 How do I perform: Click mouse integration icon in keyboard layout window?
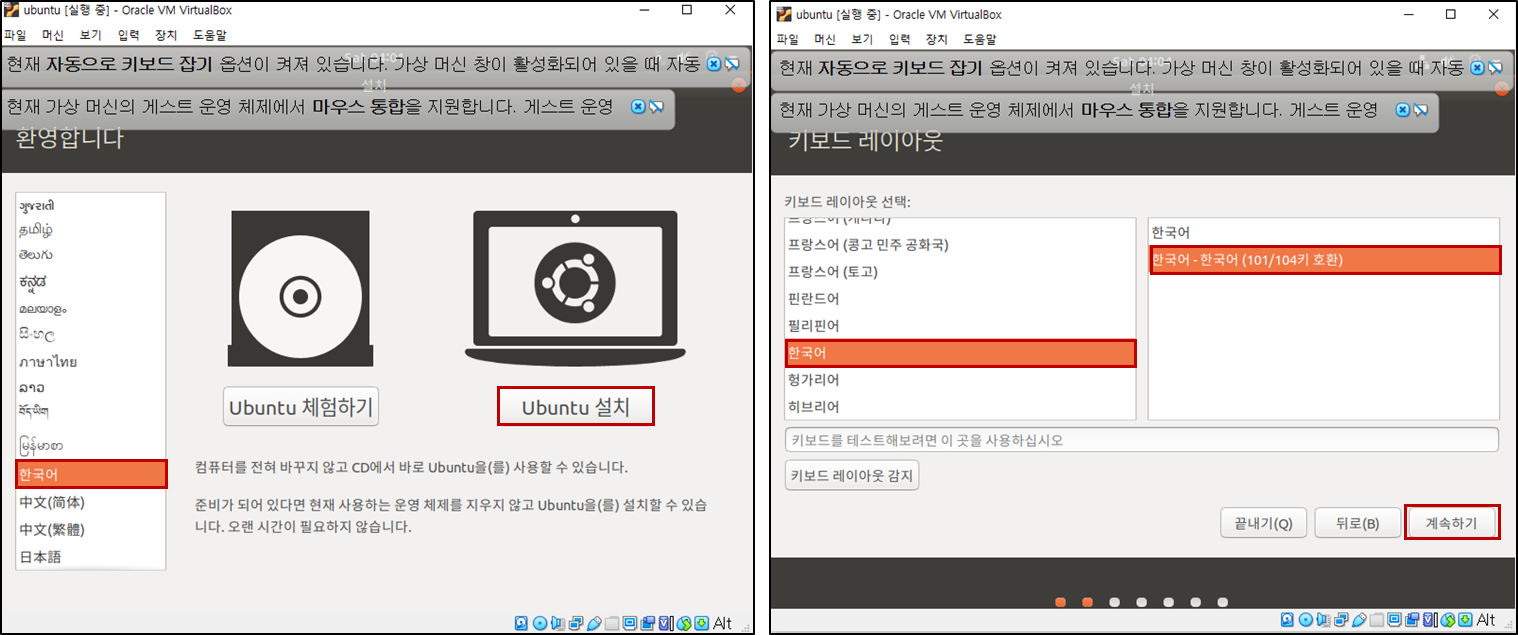1448,622
